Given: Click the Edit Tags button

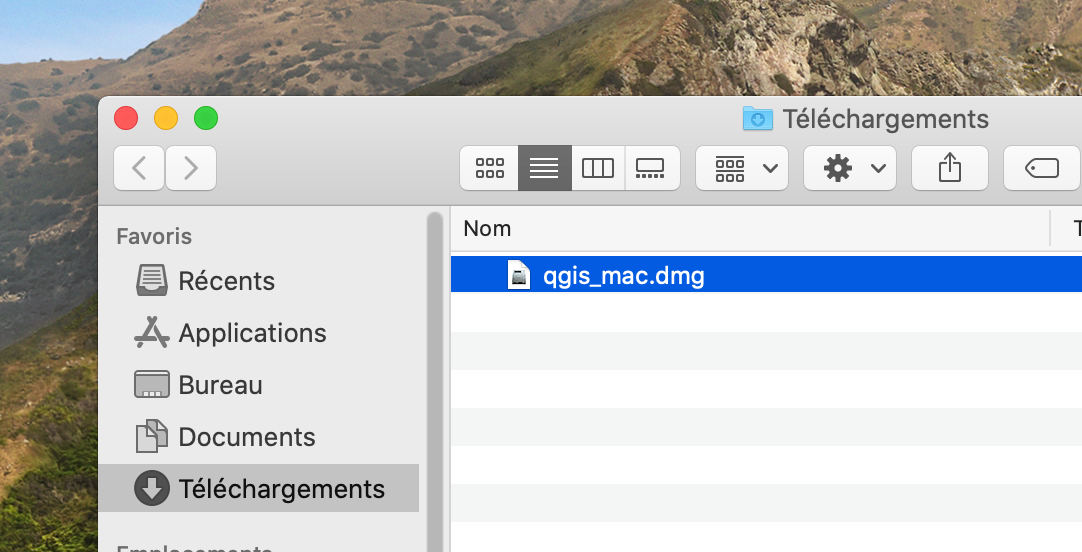Looking at the screenshot, I should (1042, 168).
